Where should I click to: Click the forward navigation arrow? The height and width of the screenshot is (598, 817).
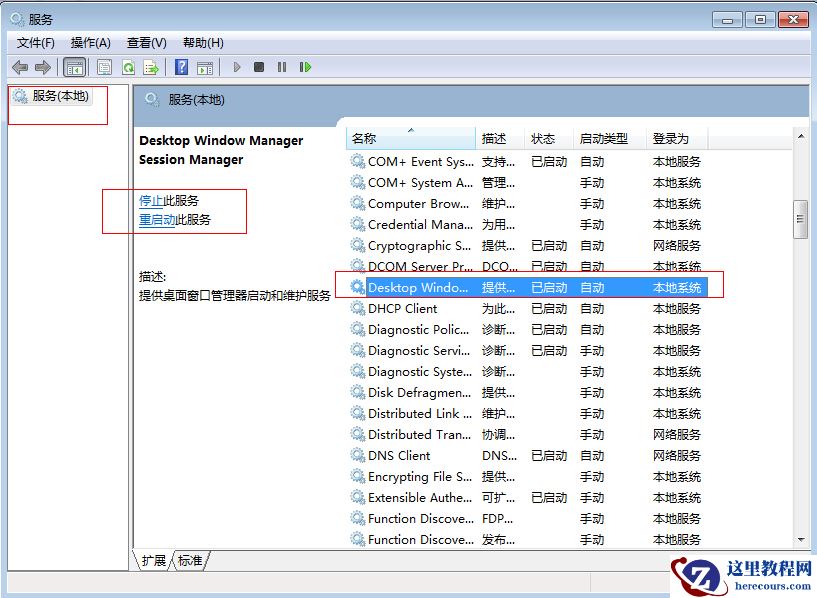(x=42, y=67)
